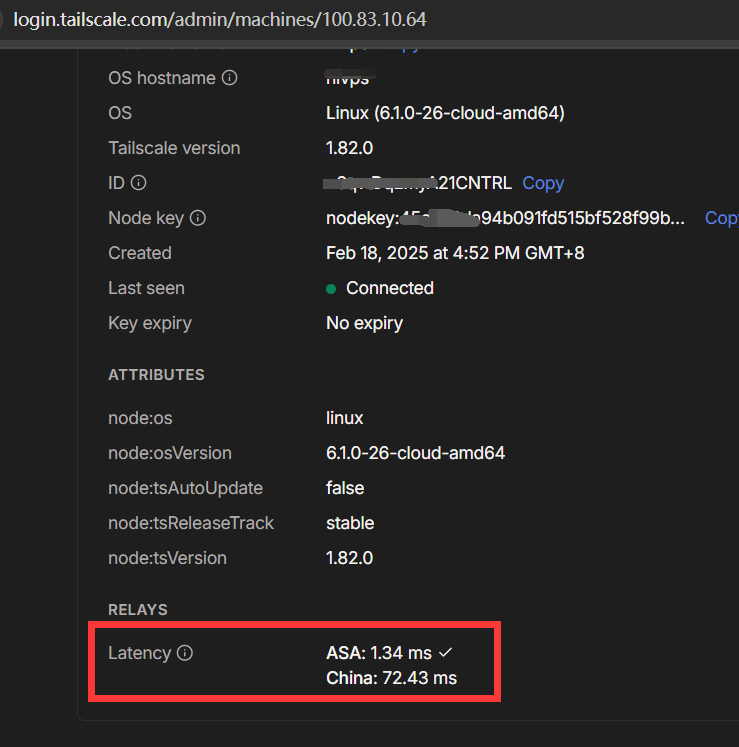Click the linux attribute value
The width and height of the screenshot is (739, 747).
point(344,418)
